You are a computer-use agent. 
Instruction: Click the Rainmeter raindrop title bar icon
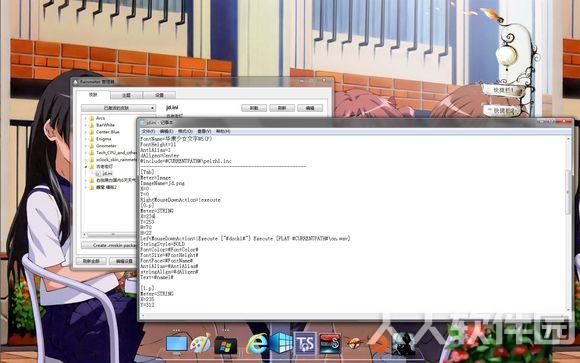pos(76,82)
